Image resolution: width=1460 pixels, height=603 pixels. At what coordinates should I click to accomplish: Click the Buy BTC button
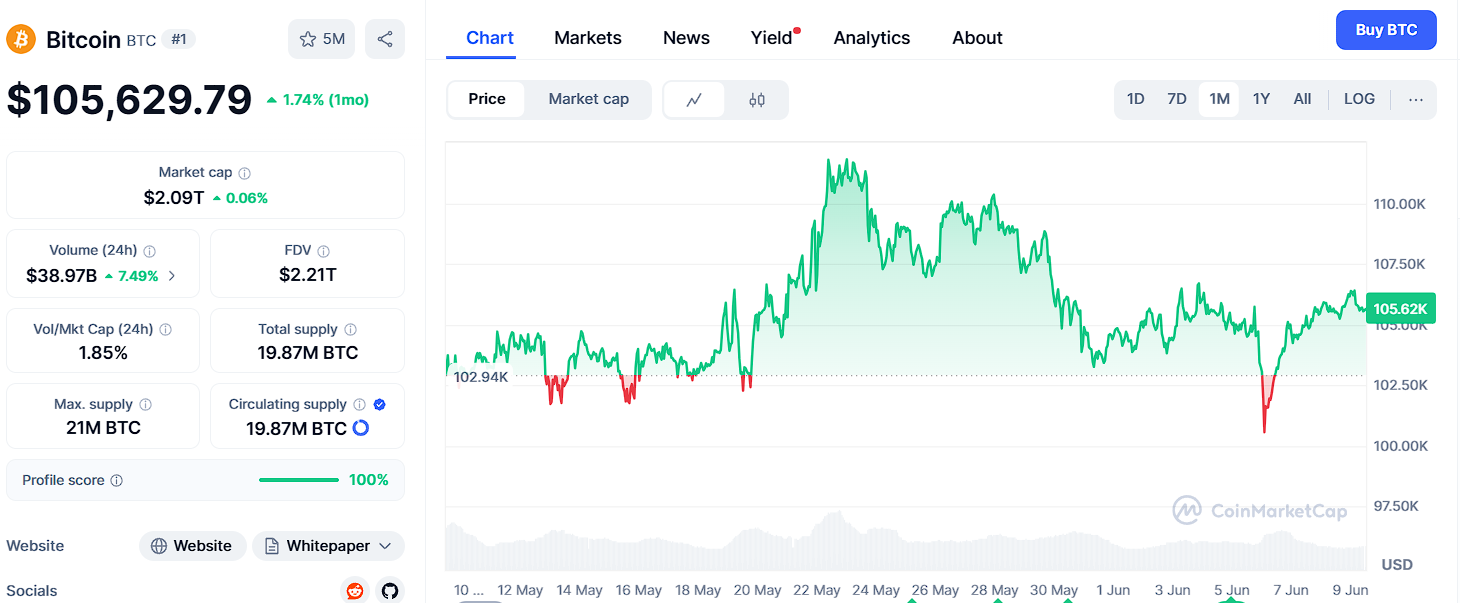pos(1386,30)
